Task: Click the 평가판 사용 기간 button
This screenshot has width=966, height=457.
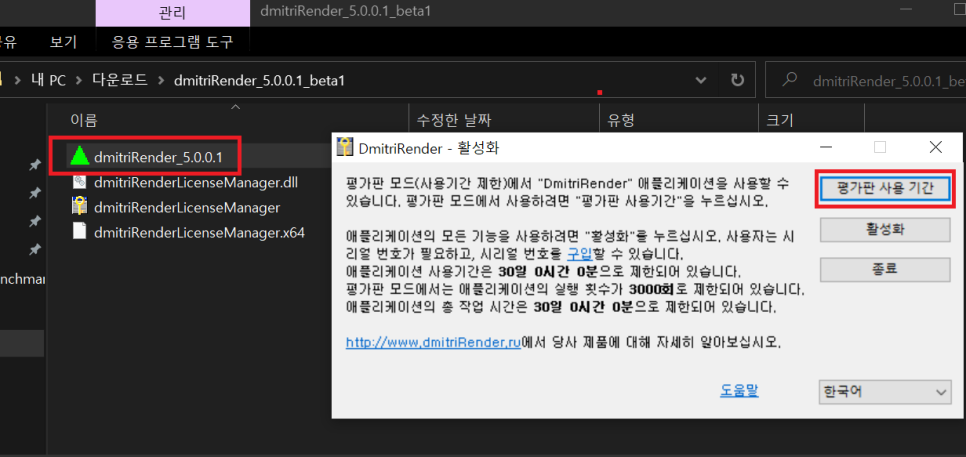Action: (885, 190)
